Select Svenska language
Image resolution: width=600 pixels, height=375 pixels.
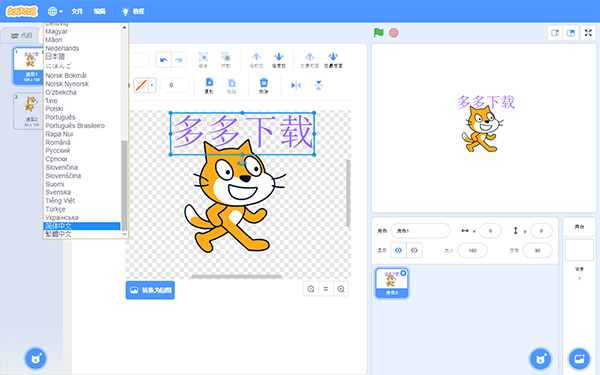click(x=58, y=192)
